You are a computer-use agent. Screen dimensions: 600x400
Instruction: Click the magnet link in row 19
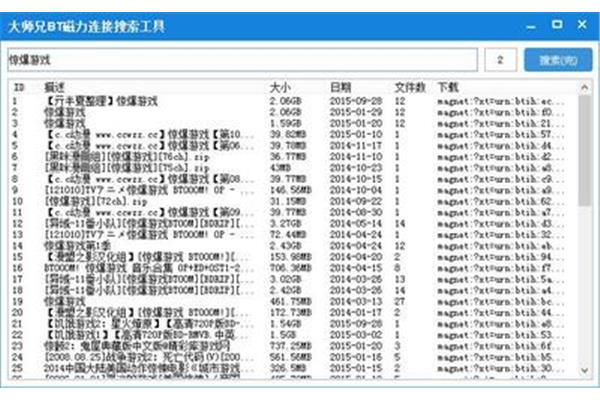501,302
